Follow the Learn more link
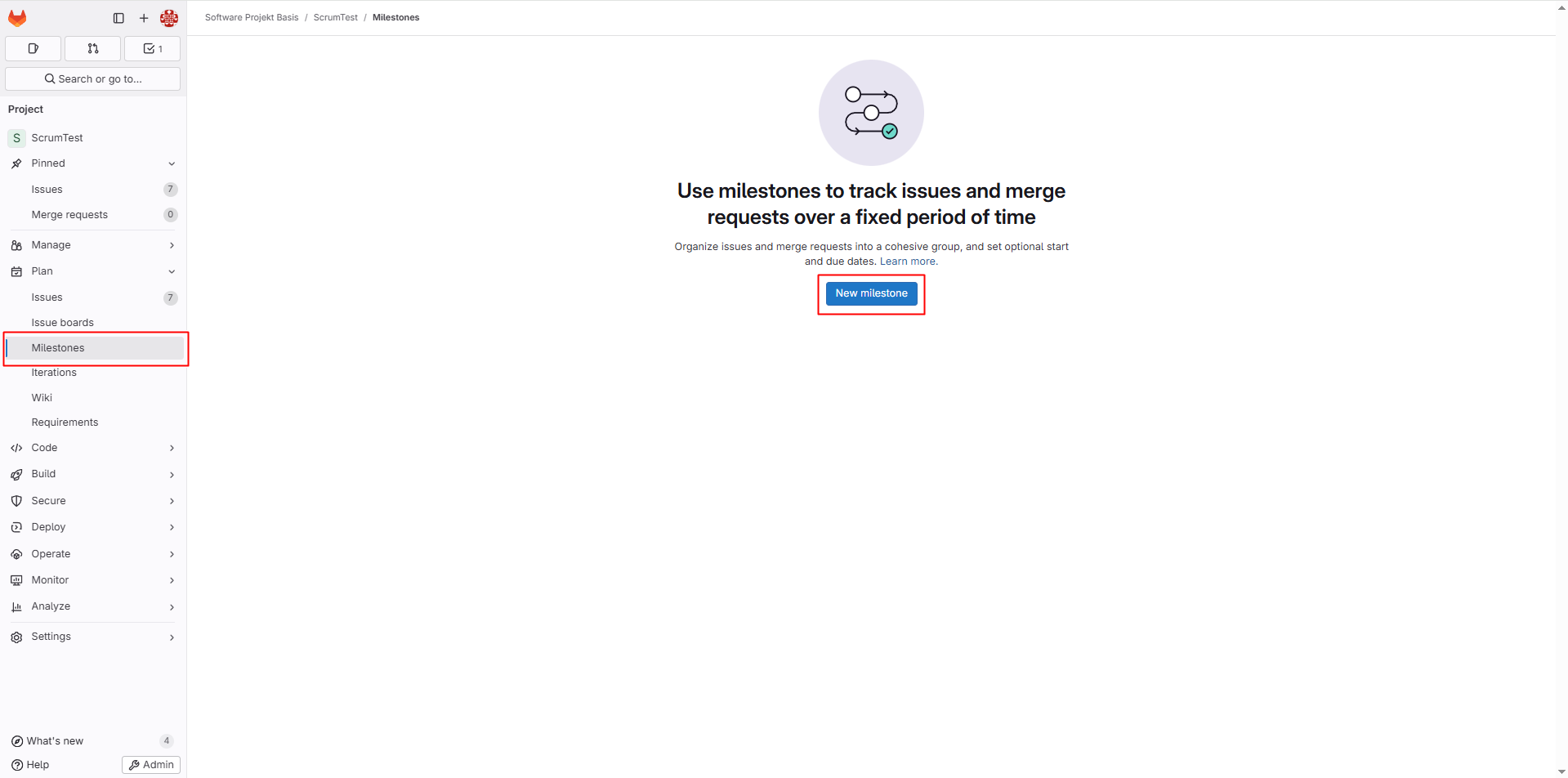Viewport: 1568px width, 778px height. [907, 262]
